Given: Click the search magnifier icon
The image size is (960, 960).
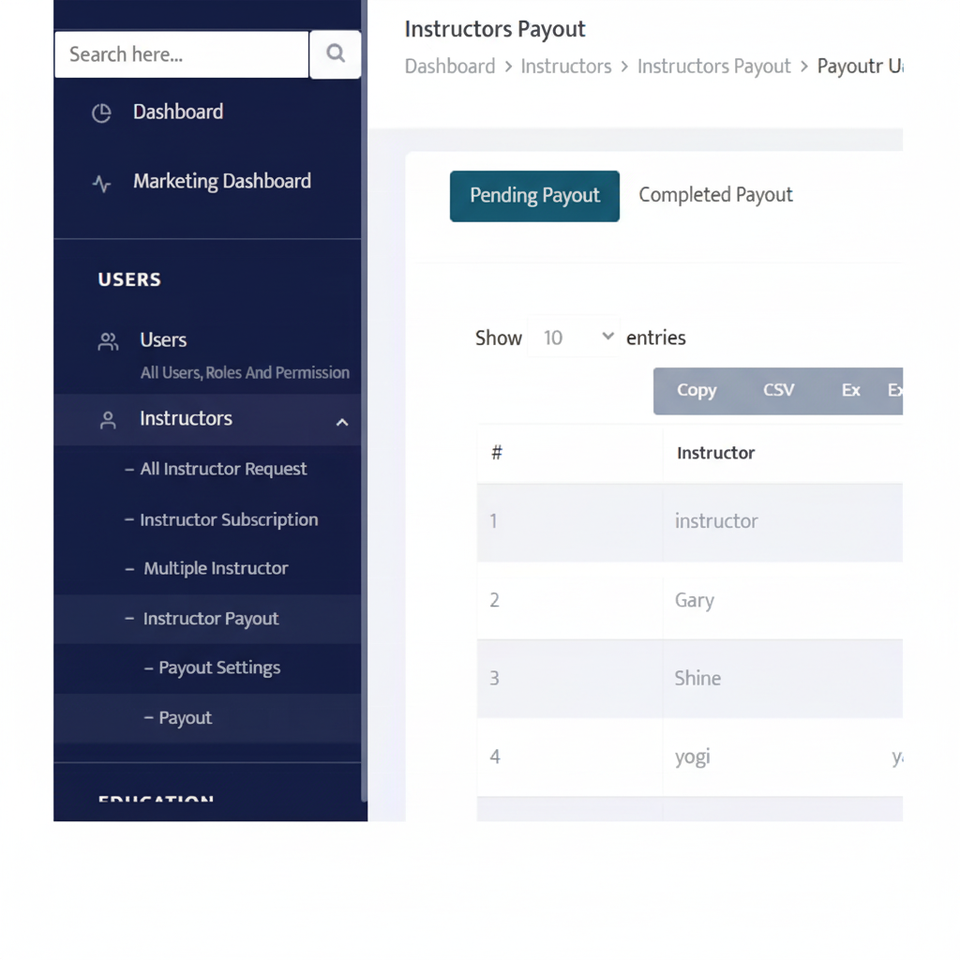Looking at the screenshot, I should 335,54.
